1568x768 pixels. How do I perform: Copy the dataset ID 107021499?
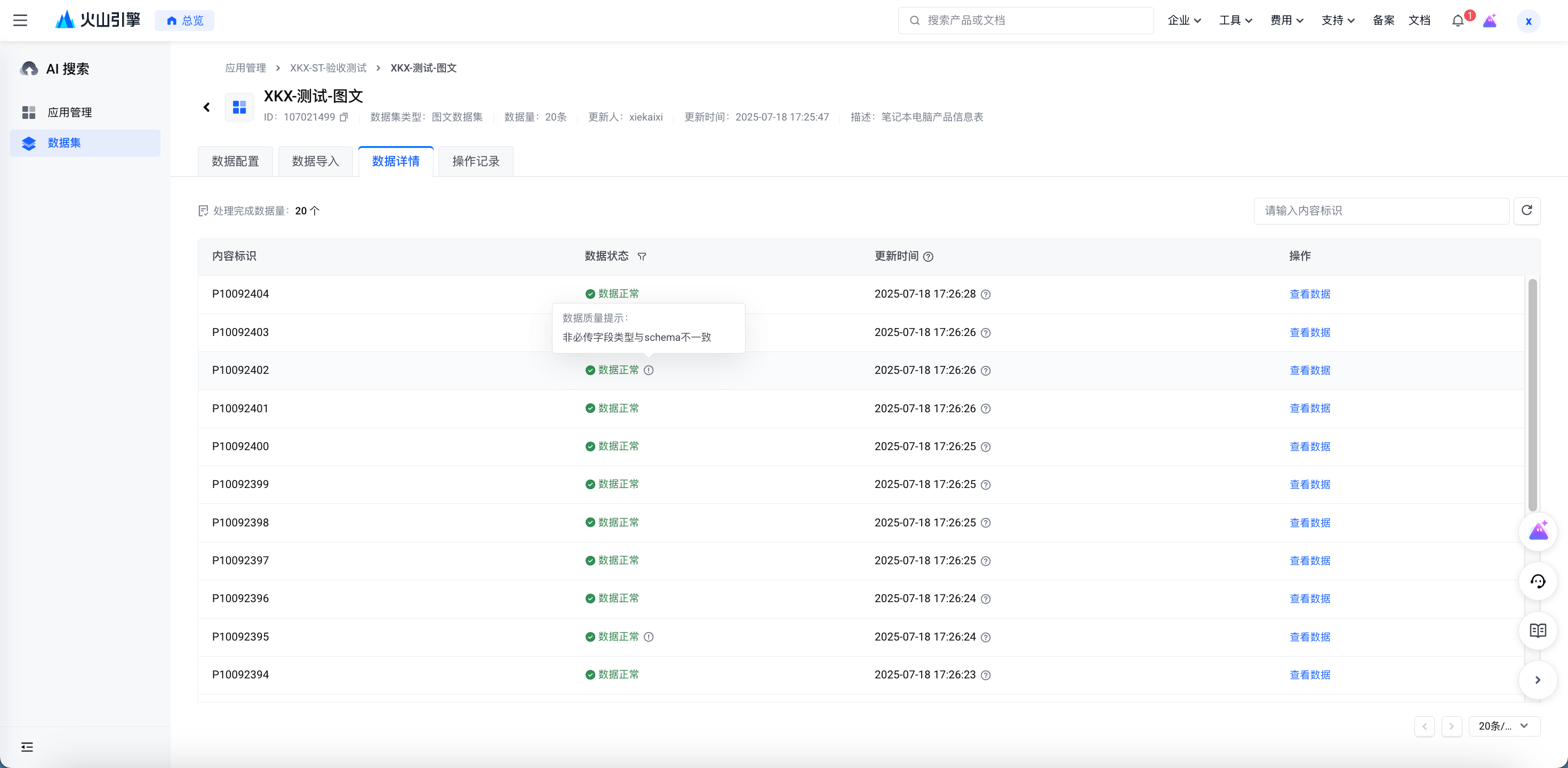pos(344,117)
